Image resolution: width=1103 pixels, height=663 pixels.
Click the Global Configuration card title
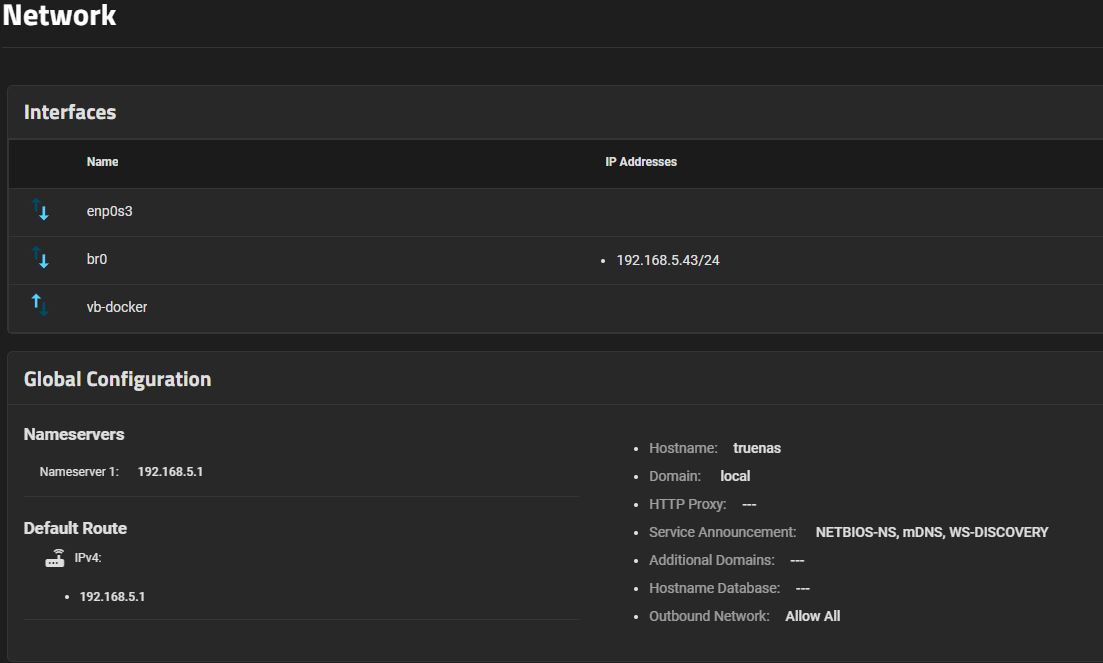117,379
